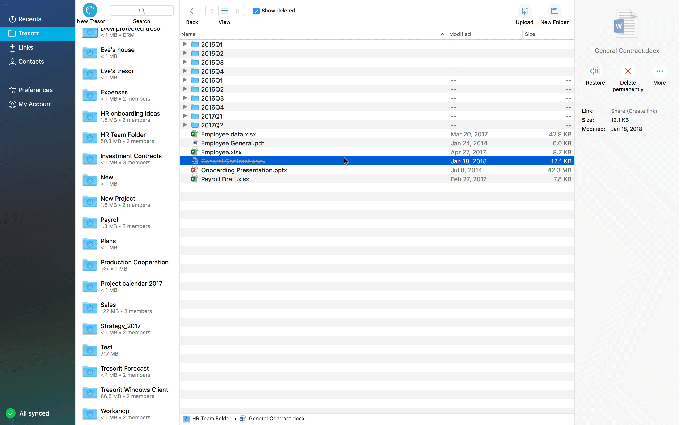Open Recents in the sidebar
The image size is (680, 425).
click(x=29, y=19)
